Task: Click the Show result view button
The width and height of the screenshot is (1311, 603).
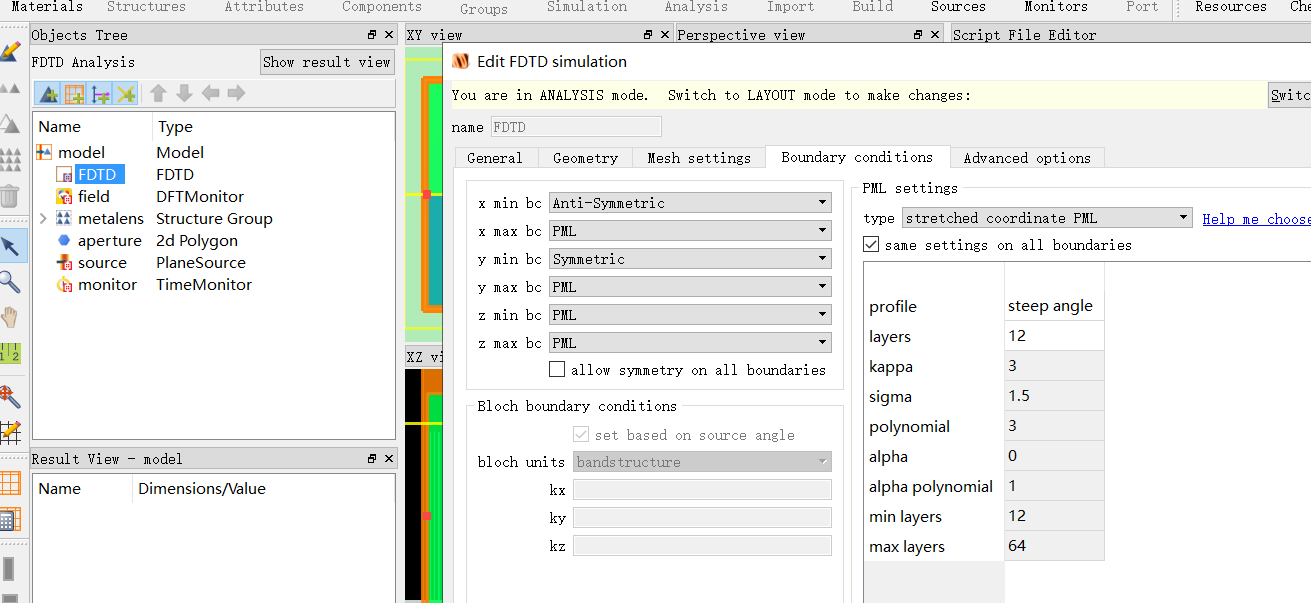Action: click(x=327, y=62)
